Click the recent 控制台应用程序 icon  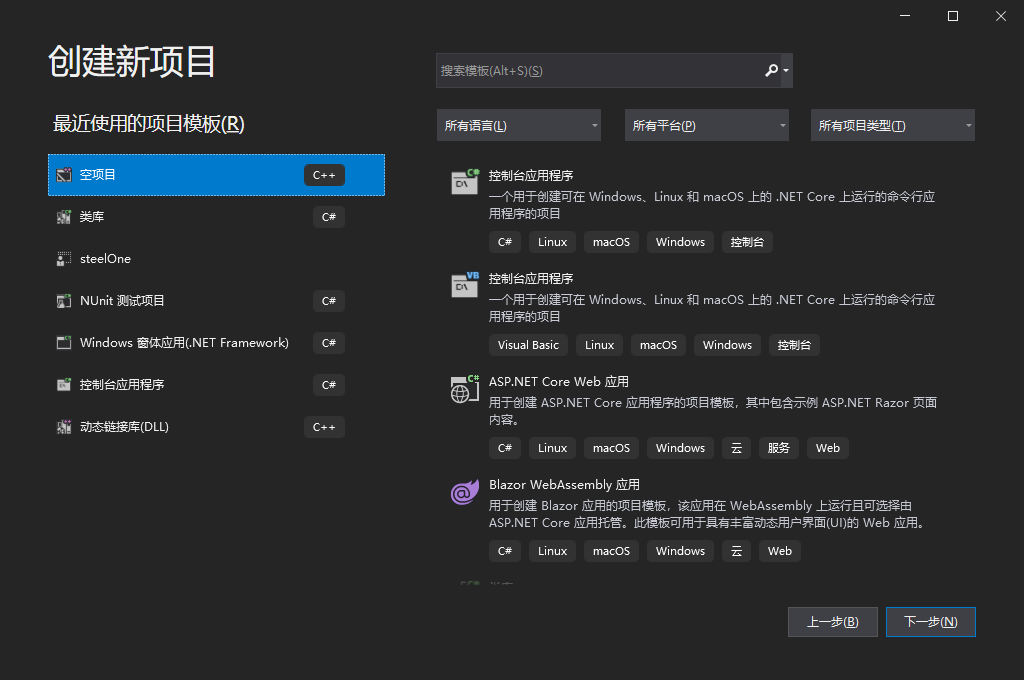(x=64, y=385)
